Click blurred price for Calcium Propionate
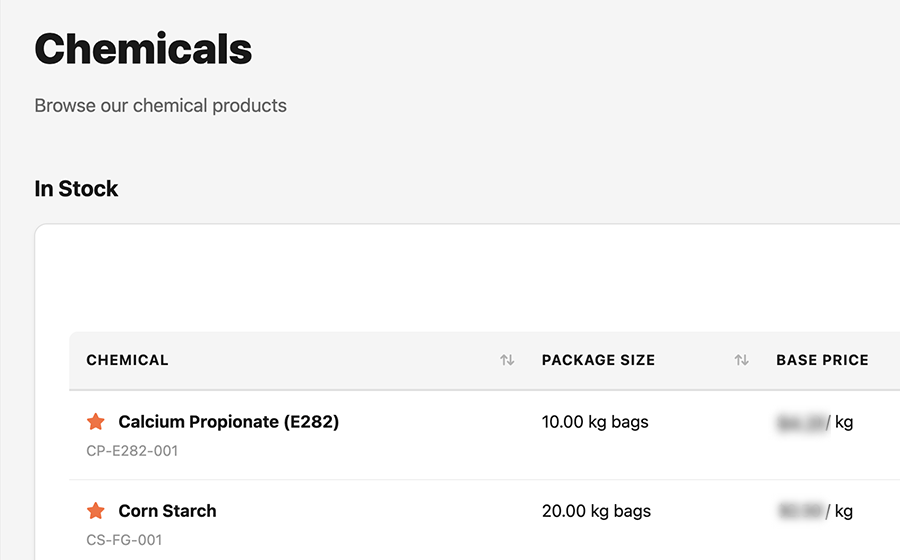The height and width of the screenshot is (560, 900). point(802,422)
